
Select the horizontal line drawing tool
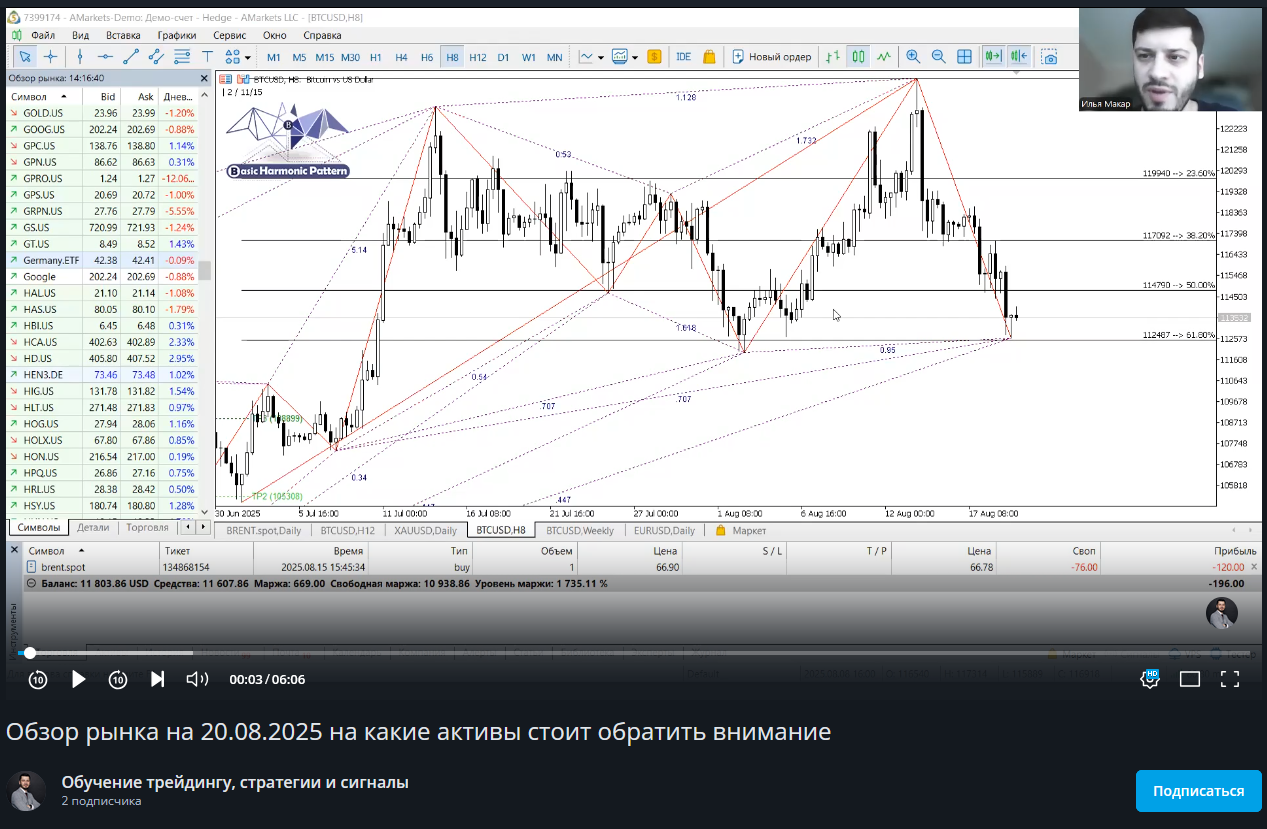pyautogui.click(x=106, y=57)
